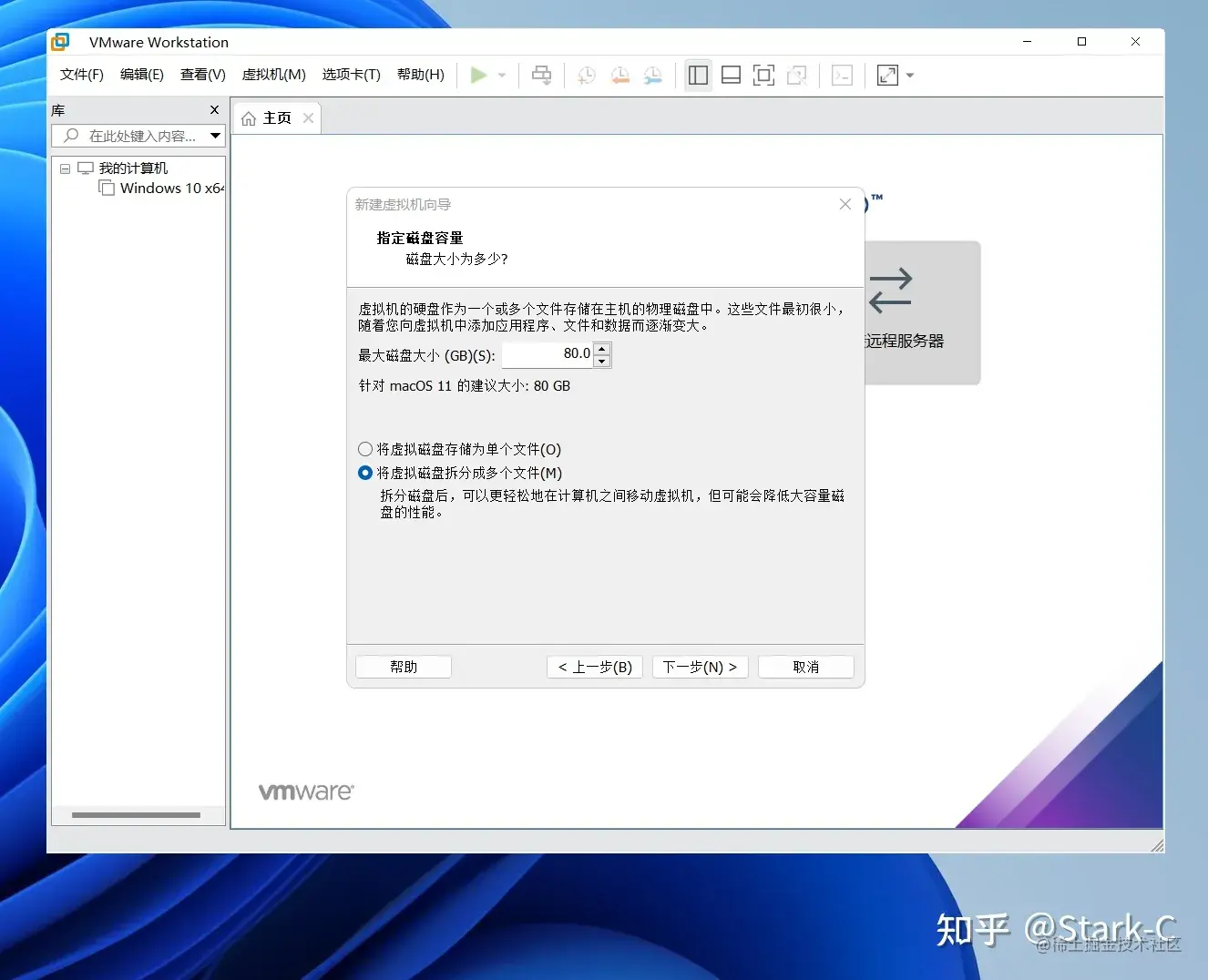Click the 上一步(B) back button

(595, 667)
